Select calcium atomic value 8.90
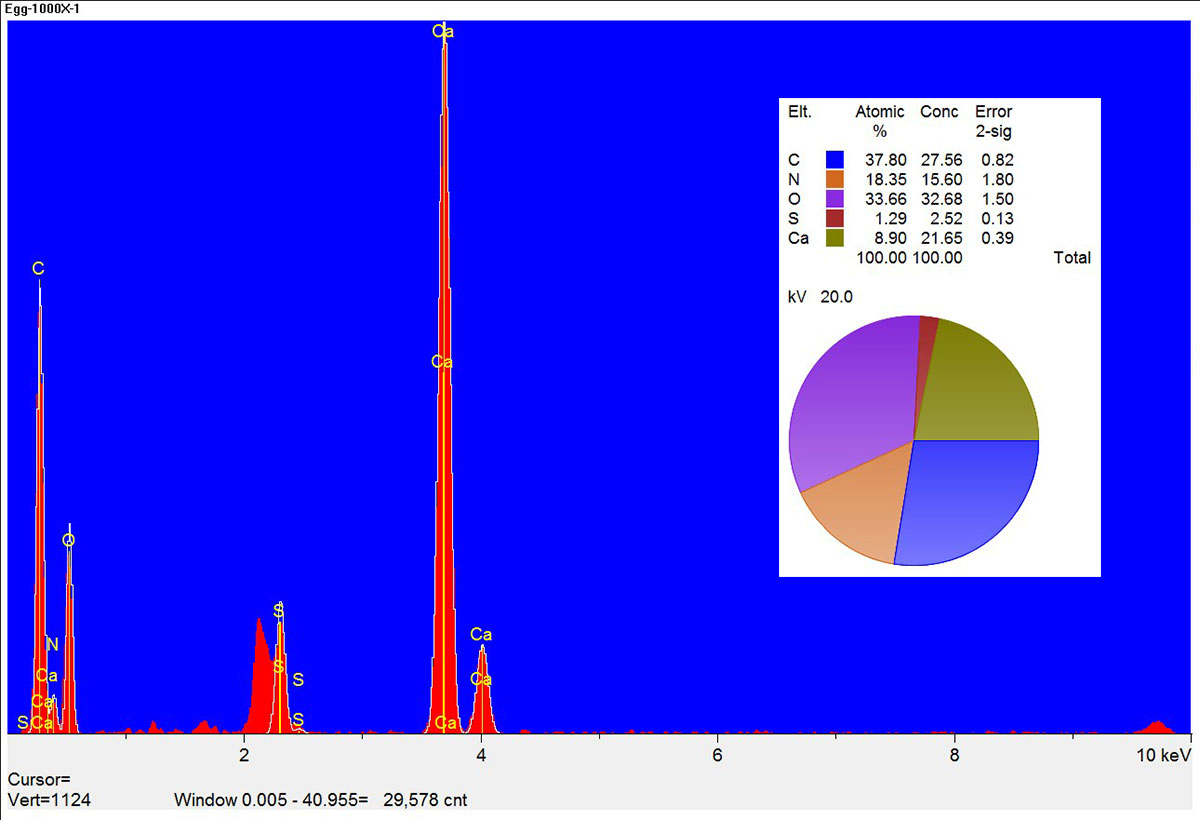The width and height of the screenshot is (1200, 820). point(890,238)
